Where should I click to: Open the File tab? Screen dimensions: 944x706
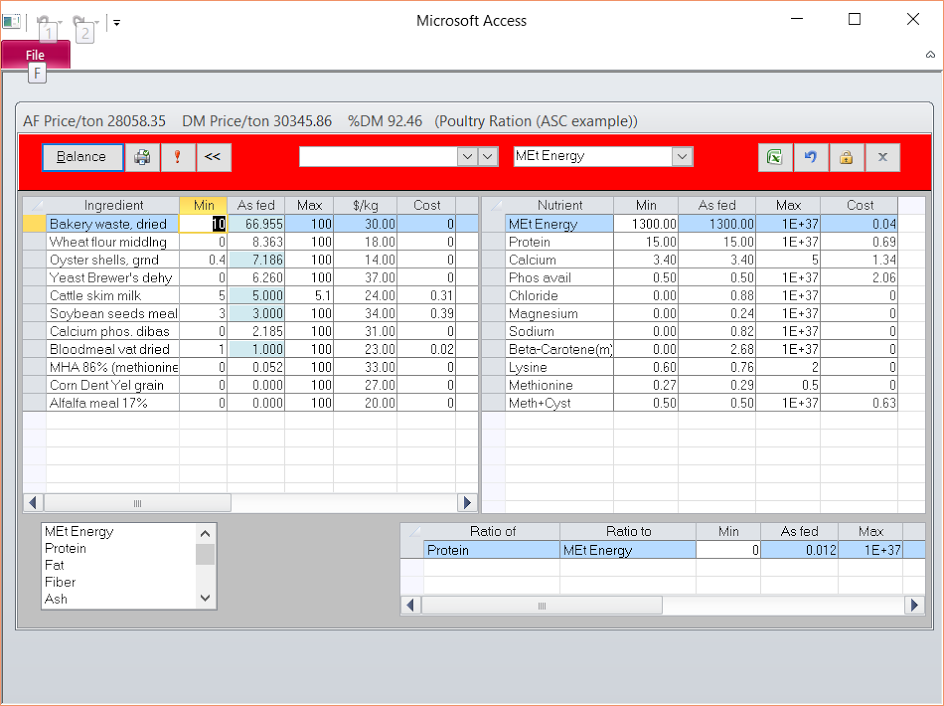pos(35,55)
